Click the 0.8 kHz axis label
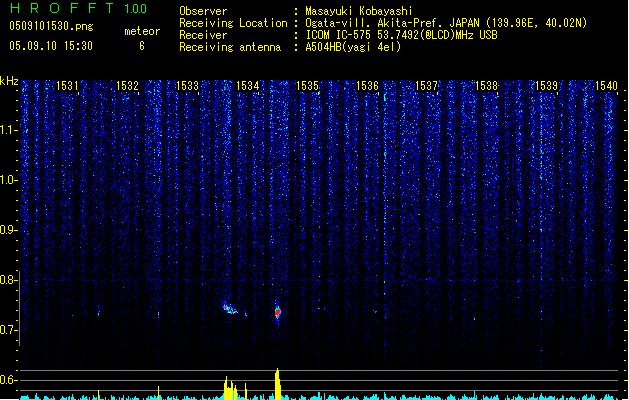 pos(8,280)
